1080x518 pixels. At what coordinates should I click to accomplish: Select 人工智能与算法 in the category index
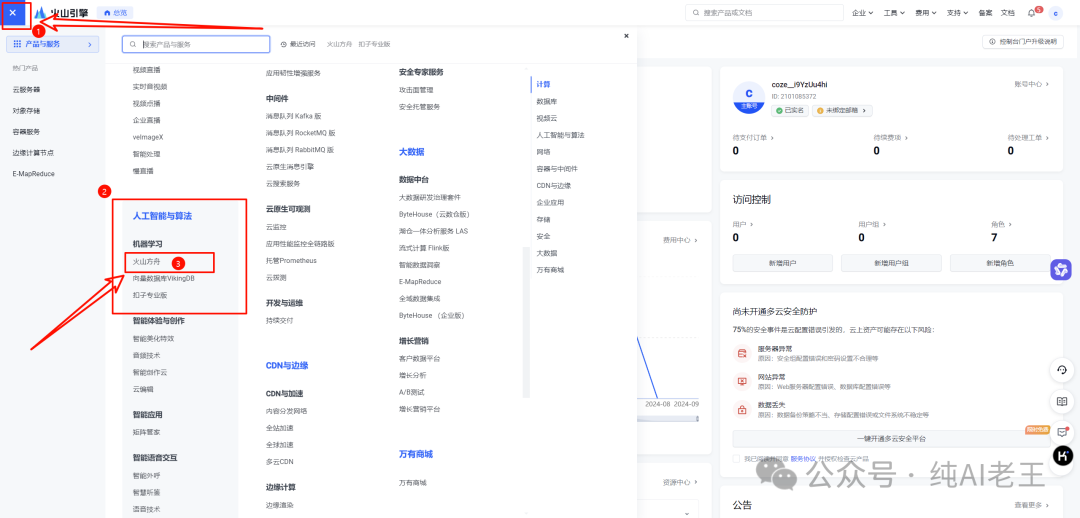[x=560, y=135]
